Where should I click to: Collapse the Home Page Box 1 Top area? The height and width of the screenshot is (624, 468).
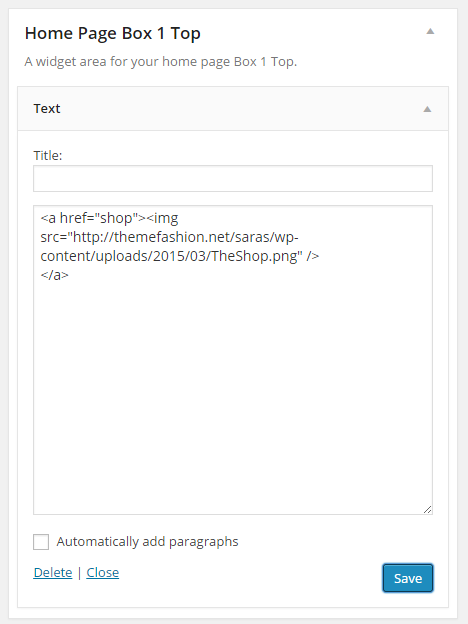click(430, 31)
